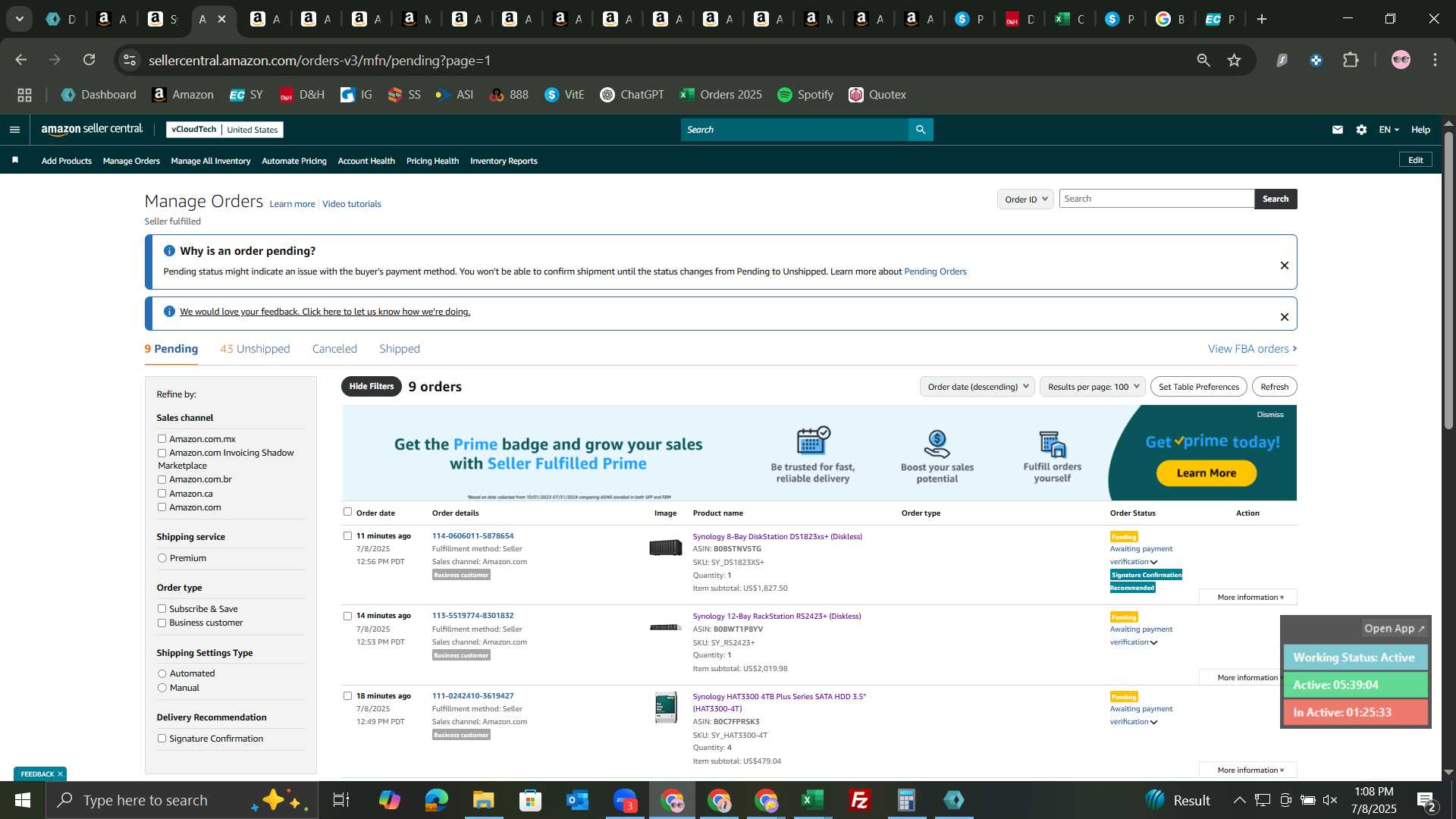Open the Windows Start menu
The height and width of the screenshot is (819, 1456).
point(23,800)
